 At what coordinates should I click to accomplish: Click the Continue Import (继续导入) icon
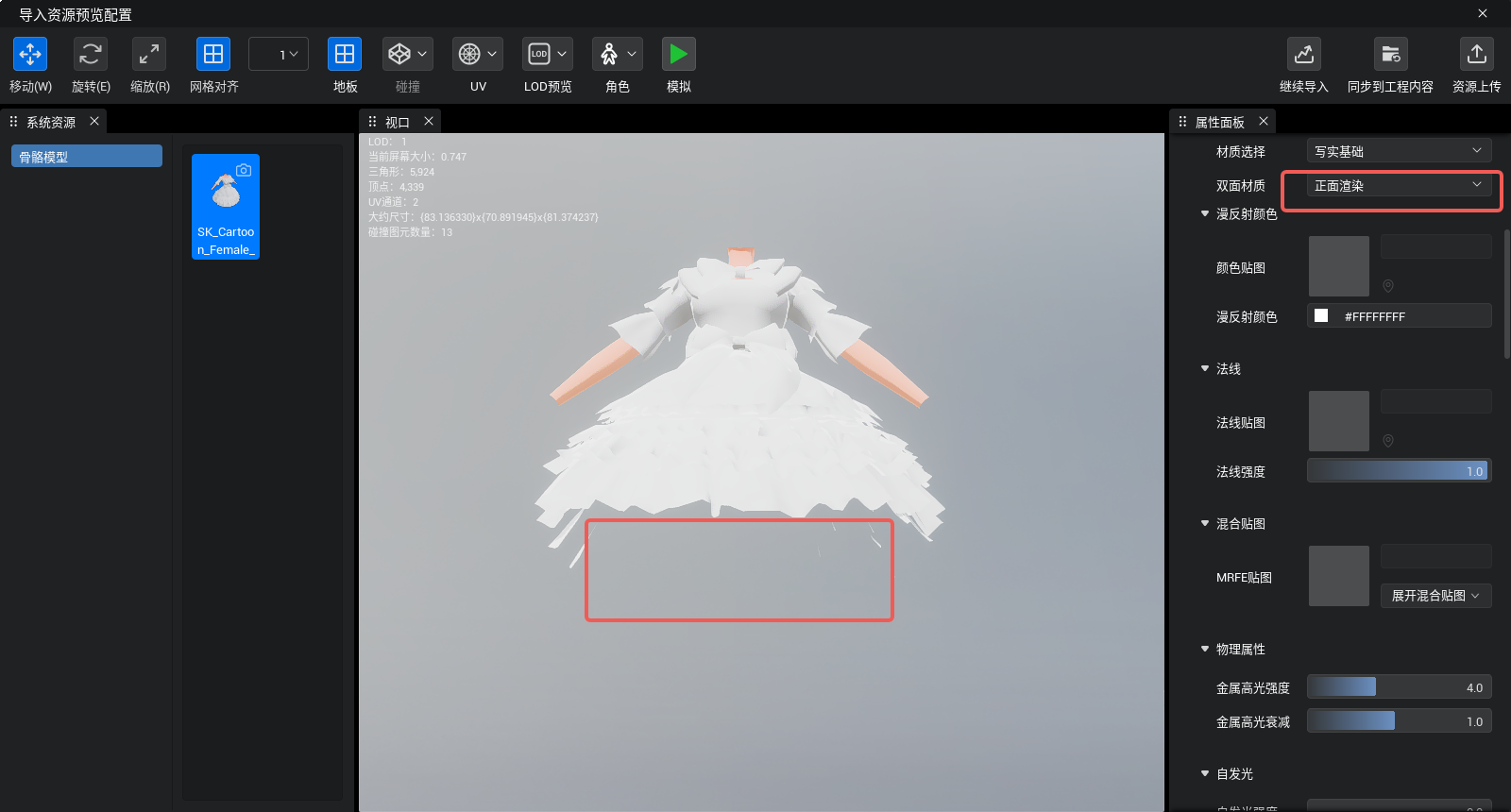1303,55
